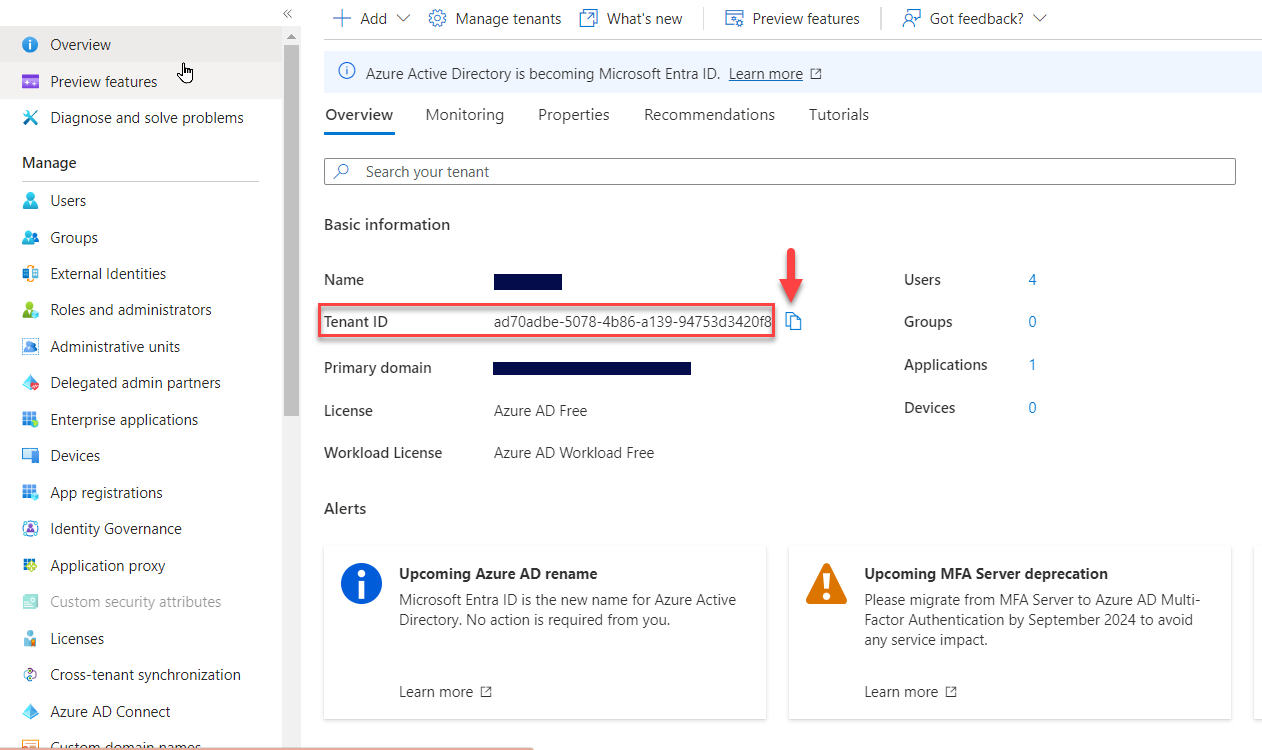Click the Enterprise applications grid icon

point(30,420)
